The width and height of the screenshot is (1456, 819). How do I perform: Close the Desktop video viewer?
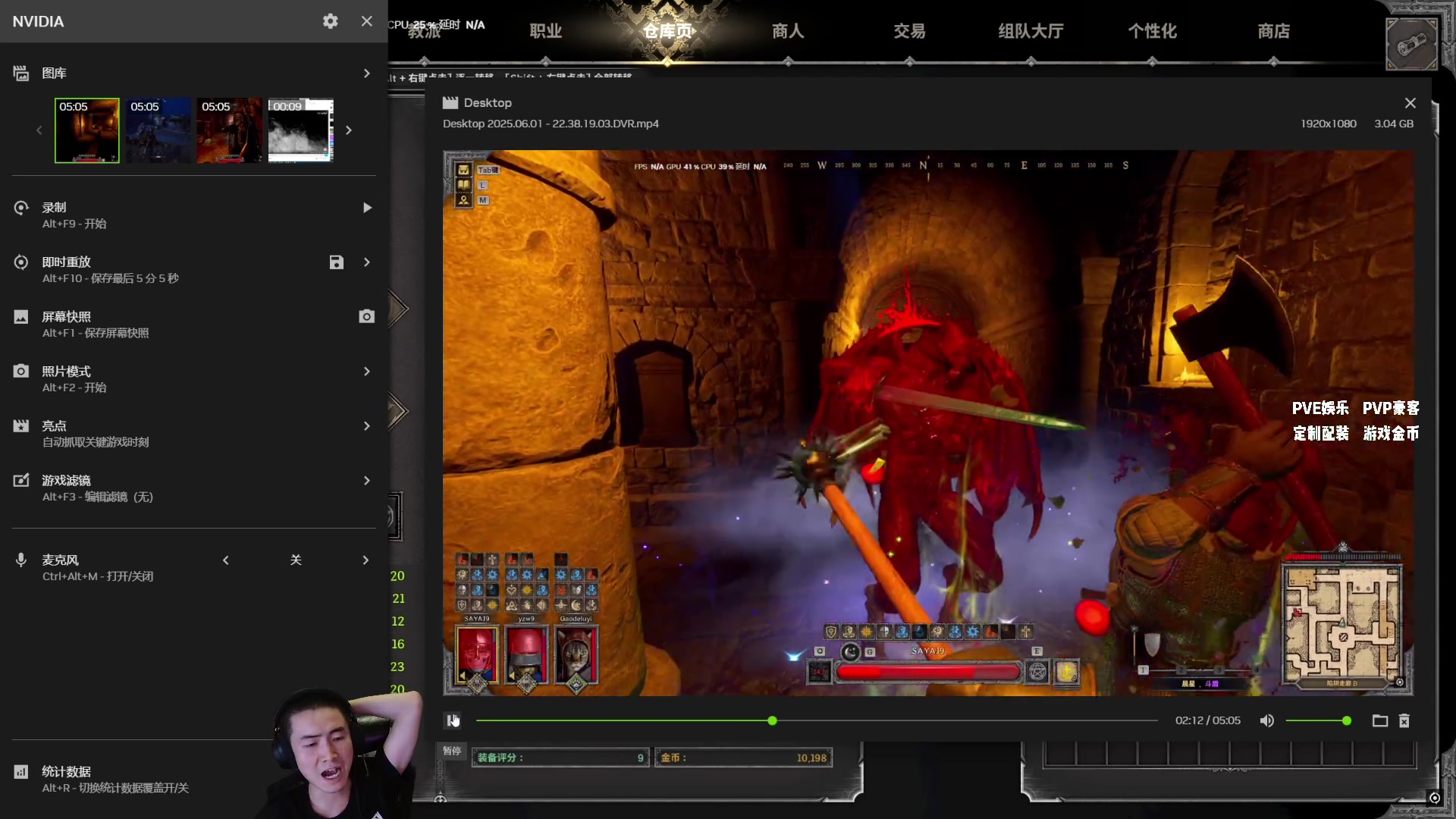[x=1410, y=103]
